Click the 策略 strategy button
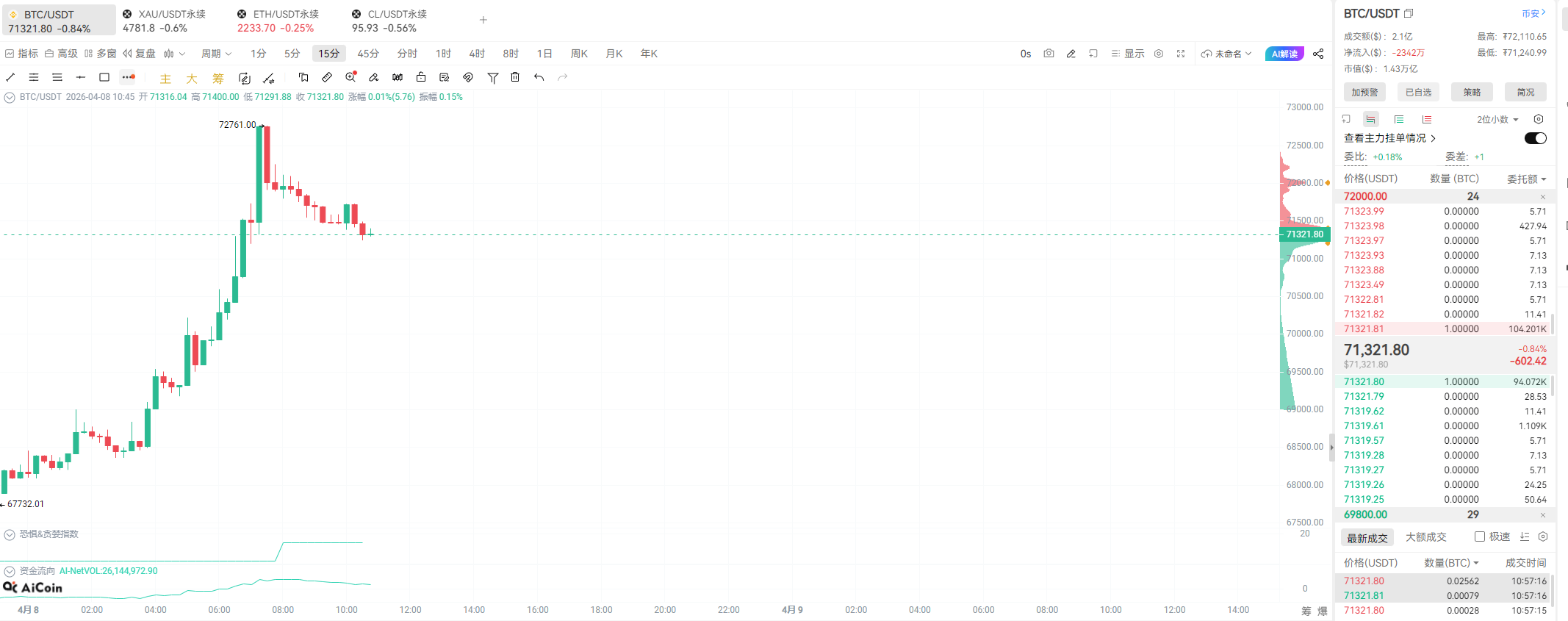Viewport: 1568px width, 621px height. click(x=1472, y=92)
